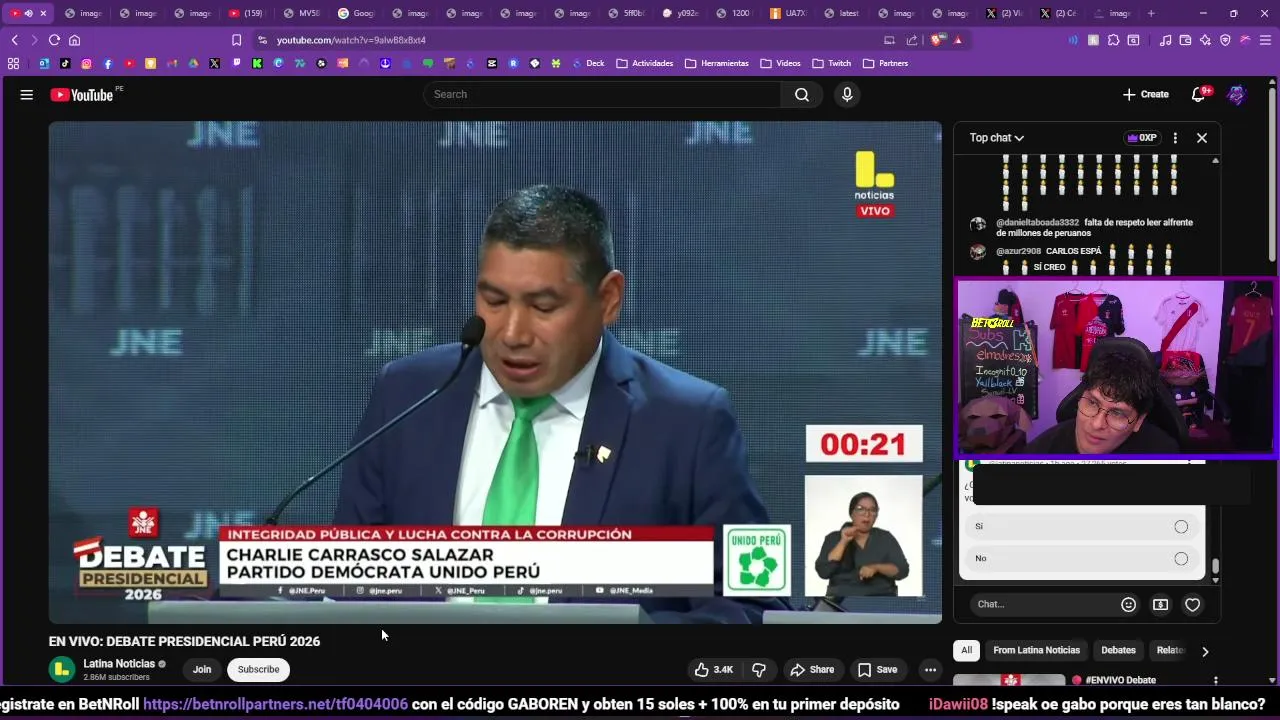Image resolution: width=1280 pixels, height=720 pixels.
Task: Open the browser music player icon
Action: click(x=1165, y=40)
